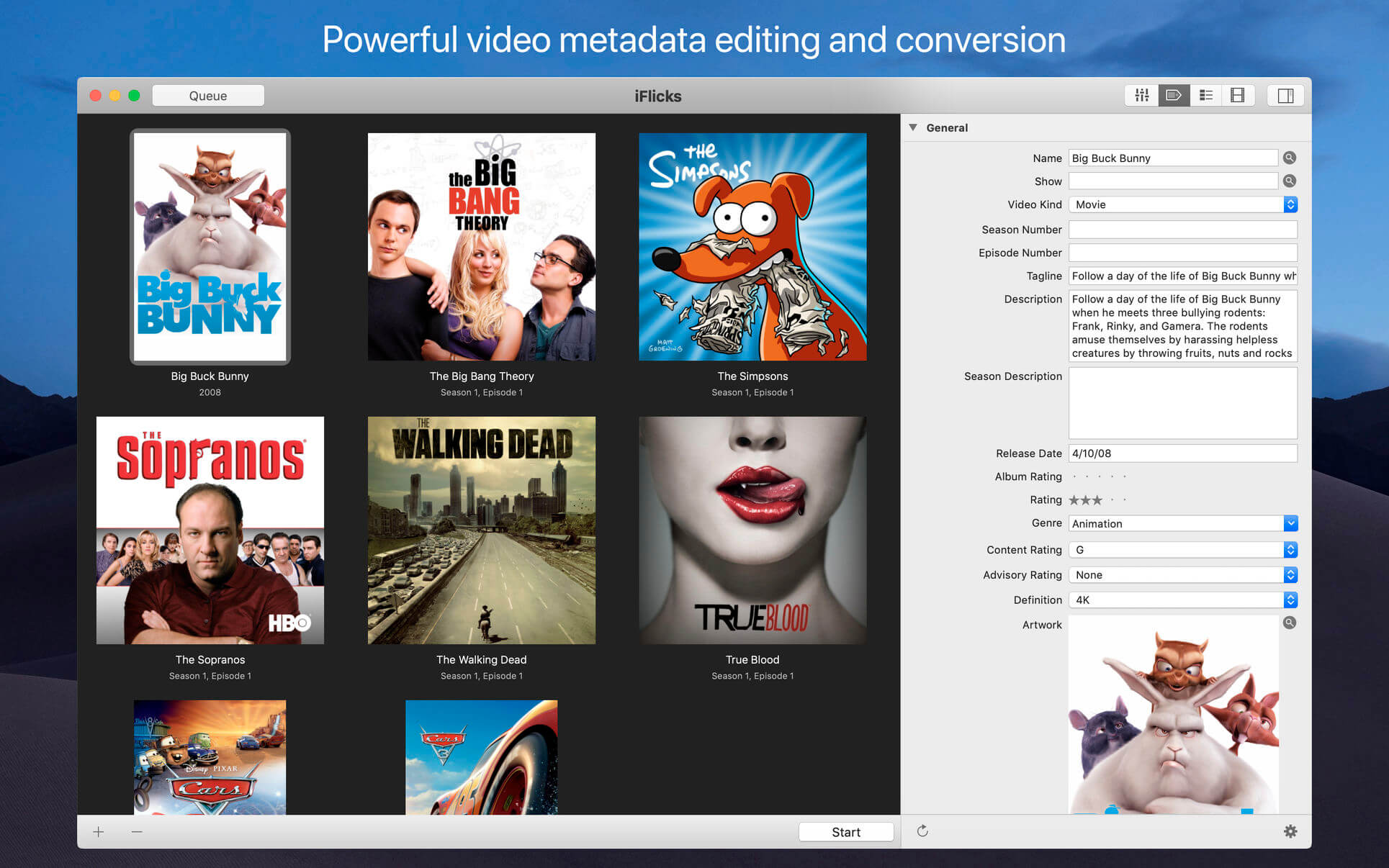1389x868 pixels.
Task: Toggle the sidebar panel visibility
Action: (x=1285, y=96)
